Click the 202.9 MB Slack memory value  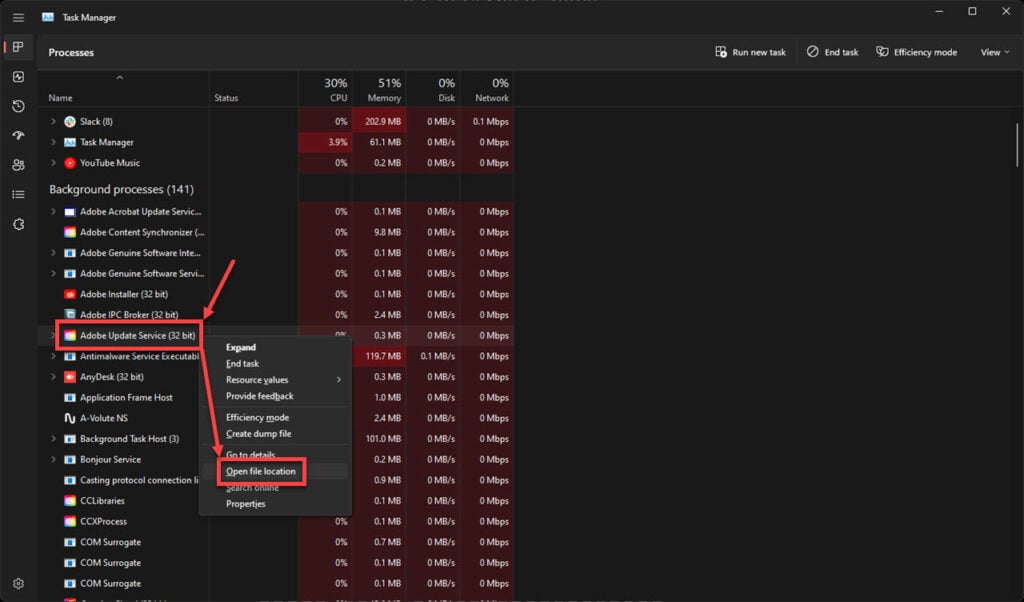tap(383, 121)
